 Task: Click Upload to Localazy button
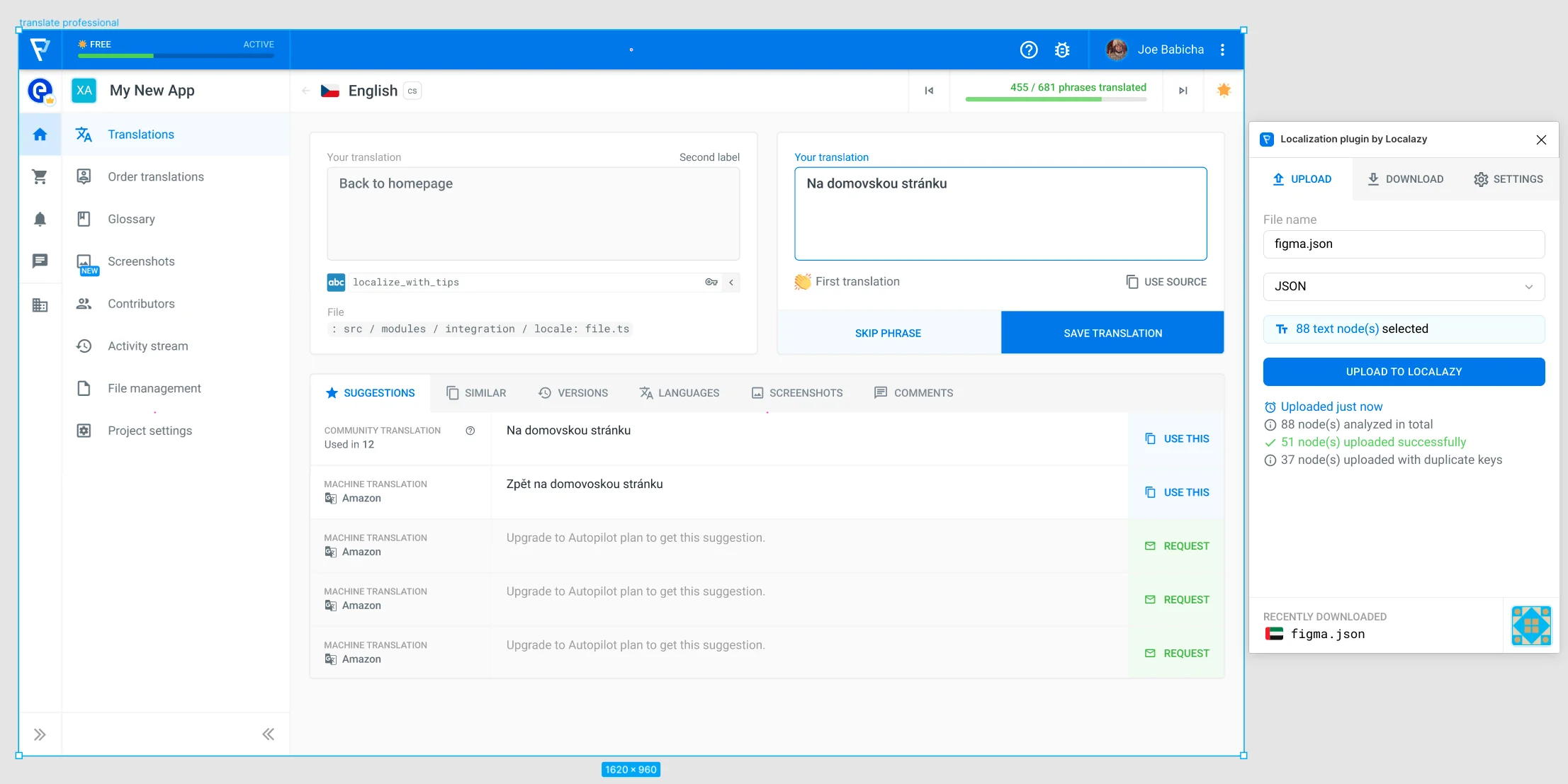(1403, 372)
